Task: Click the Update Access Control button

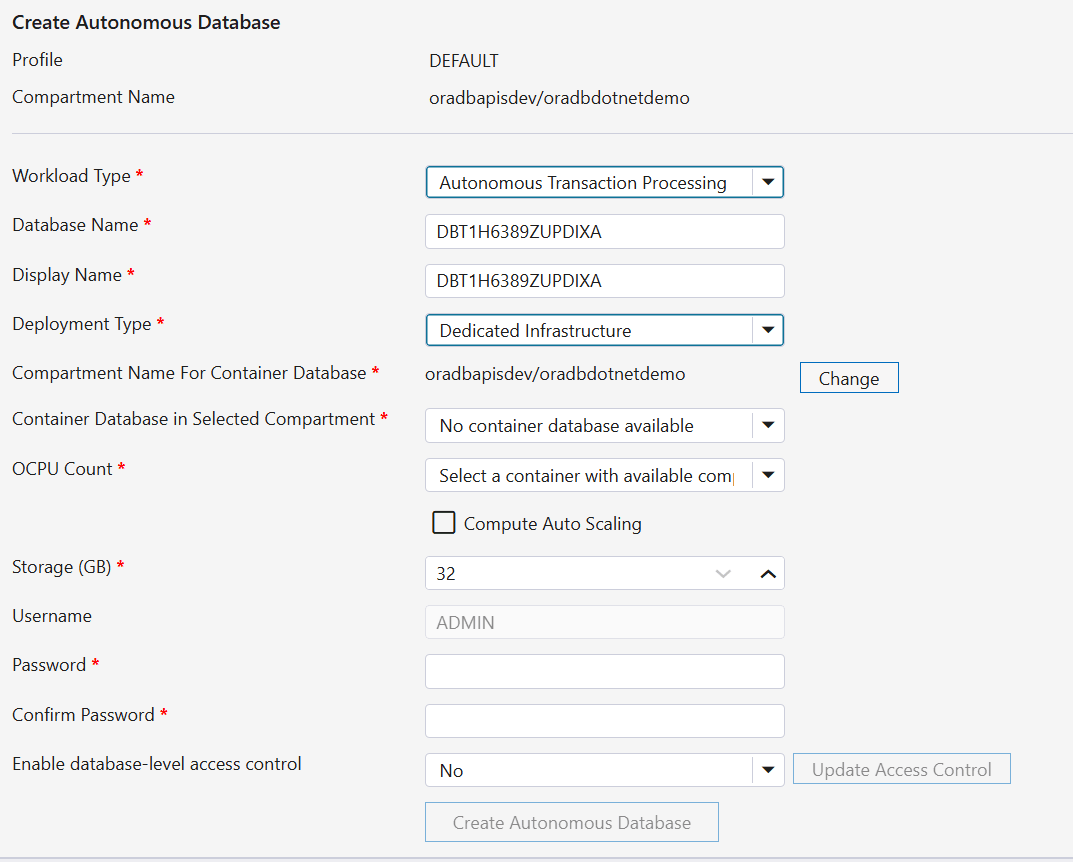Action: pyautogui.click(x=901, y=768)
